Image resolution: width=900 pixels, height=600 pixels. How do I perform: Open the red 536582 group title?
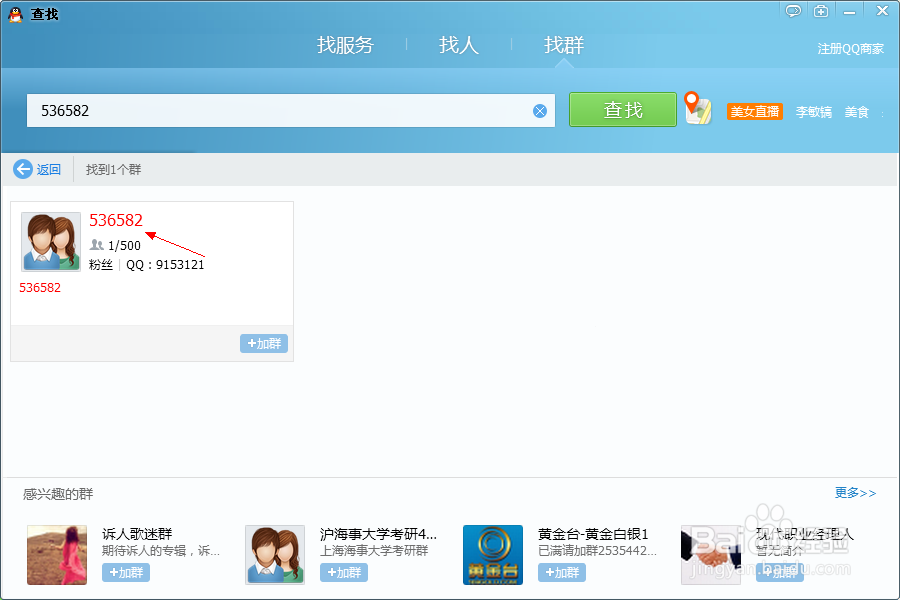click(116, 220)
